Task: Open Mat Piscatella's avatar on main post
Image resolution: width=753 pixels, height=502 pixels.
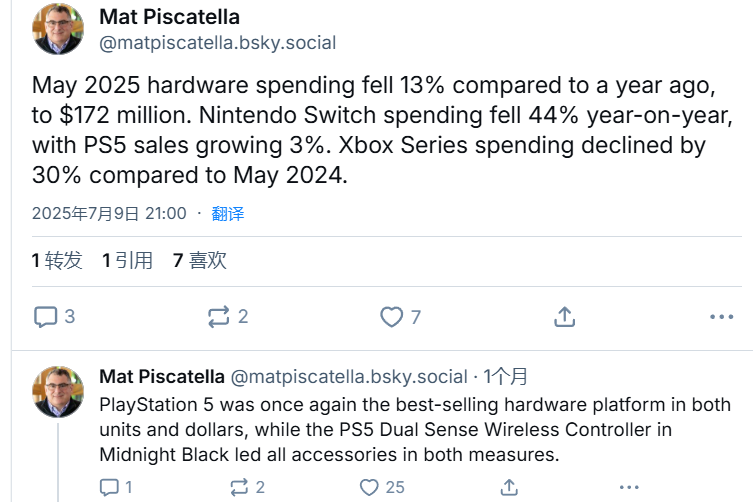Action: [58, 29]
